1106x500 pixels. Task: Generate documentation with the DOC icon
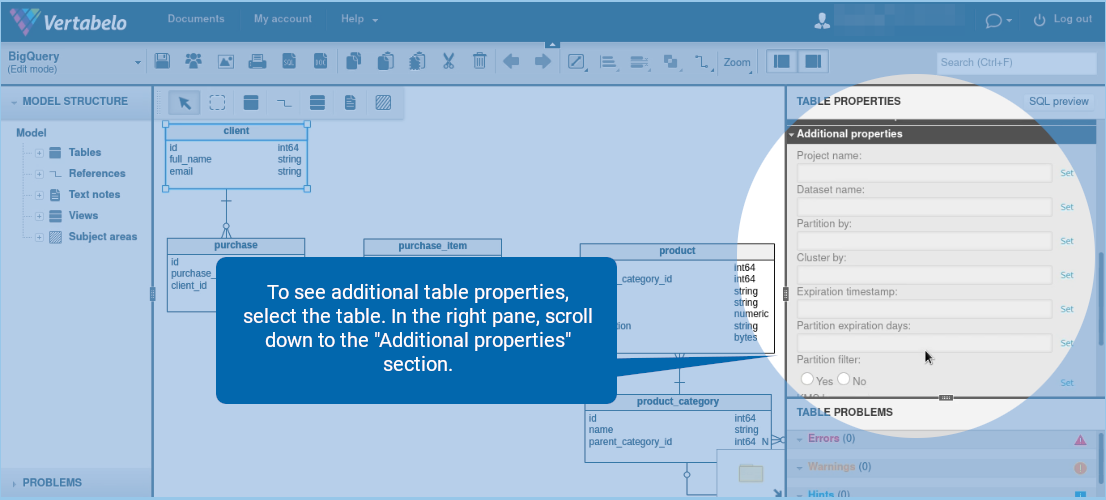(x=320, y=61)
